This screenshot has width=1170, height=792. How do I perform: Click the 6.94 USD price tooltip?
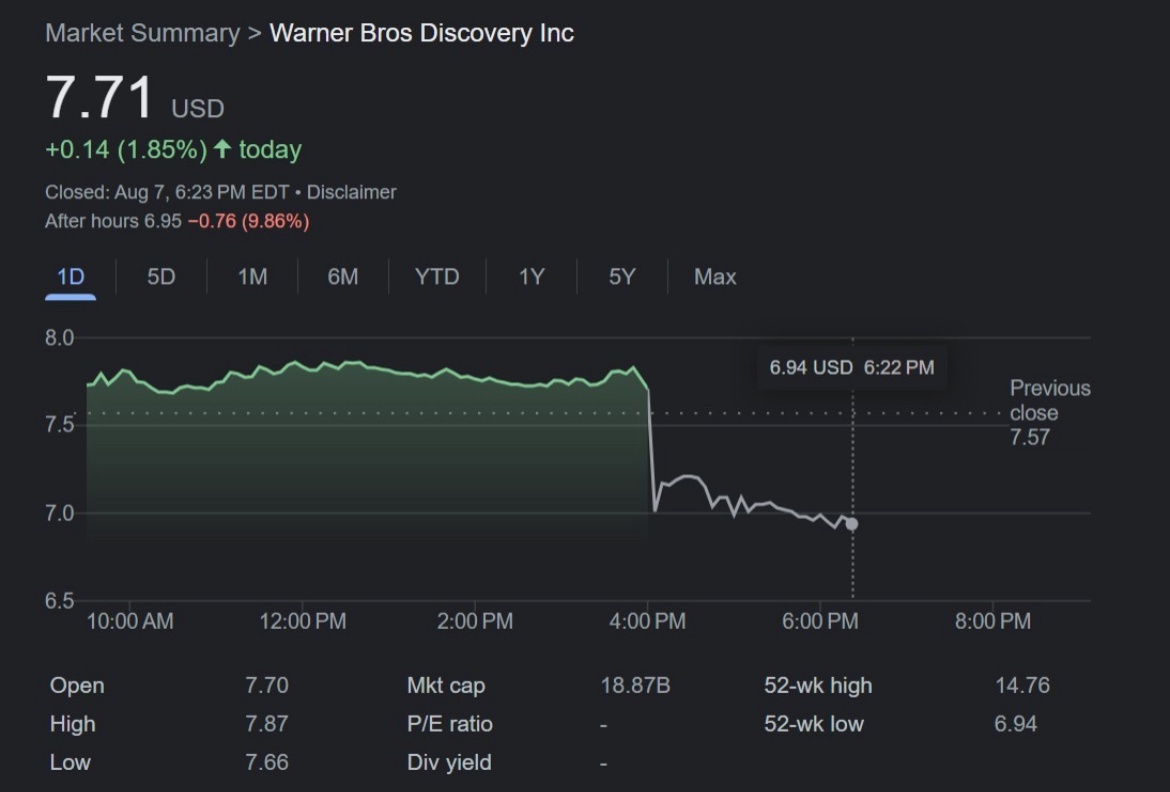[x=851, y=367]
